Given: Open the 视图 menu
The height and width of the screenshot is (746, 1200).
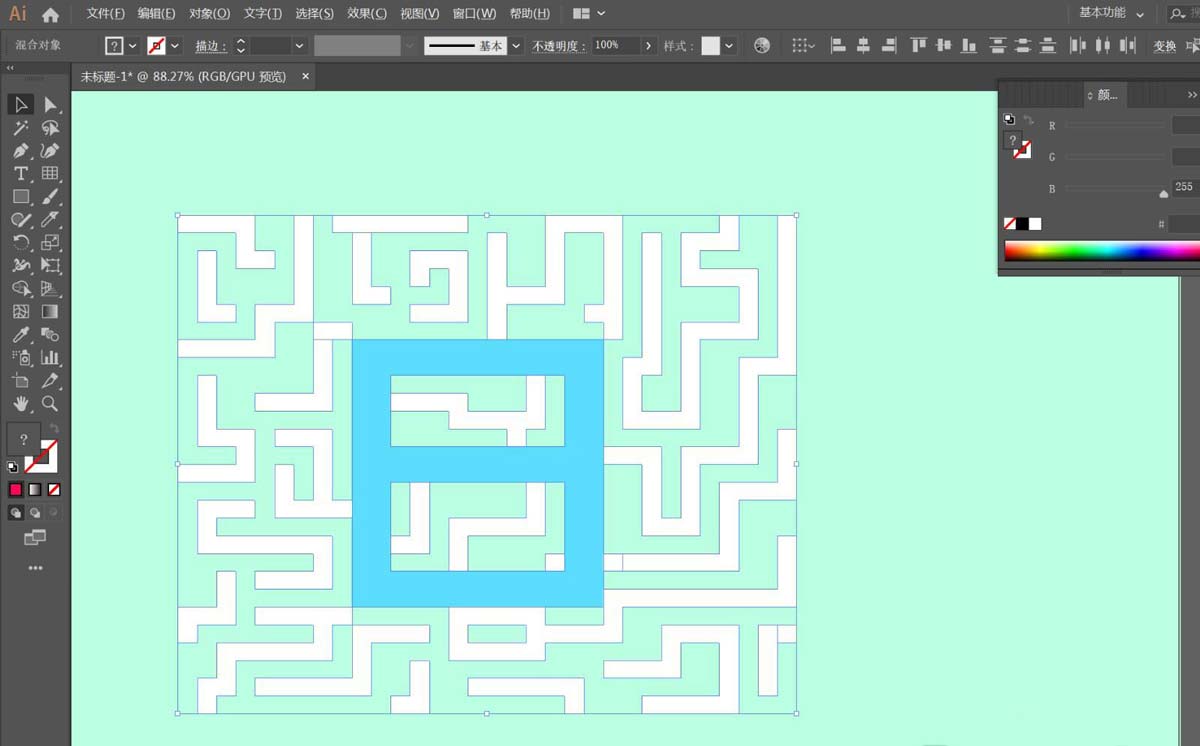Looking at the screenshot, I should [x=419, y=13].
